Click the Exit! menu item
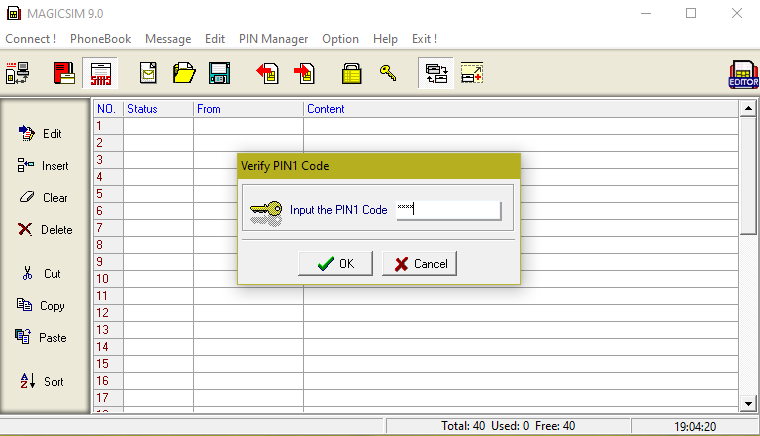Image resolution: width=760 pixels, height=436 pixels. (x=425, y=39)
